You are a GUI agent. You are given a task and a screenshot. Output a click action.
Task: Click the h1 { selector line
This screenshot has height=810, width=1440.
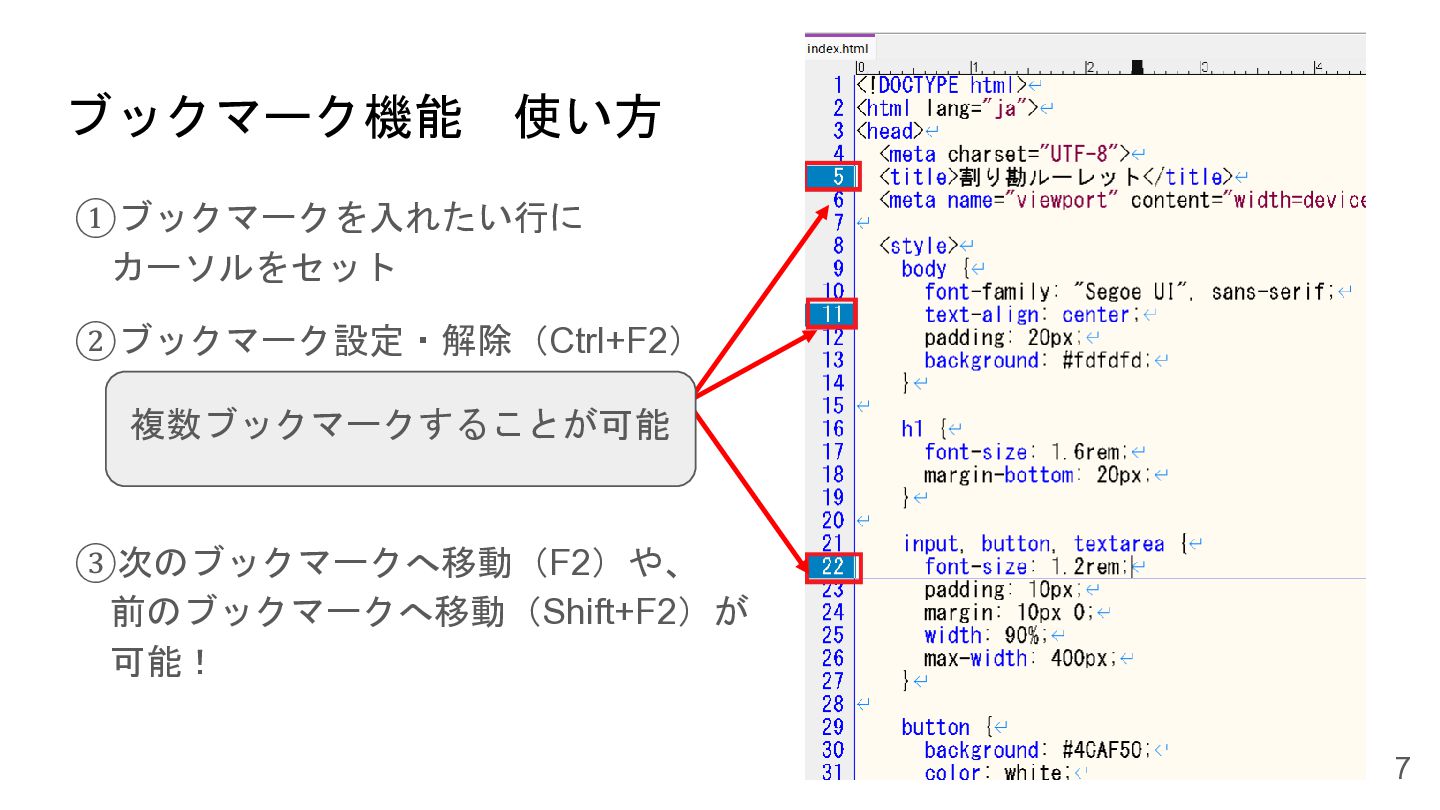[x=930, y=429]
